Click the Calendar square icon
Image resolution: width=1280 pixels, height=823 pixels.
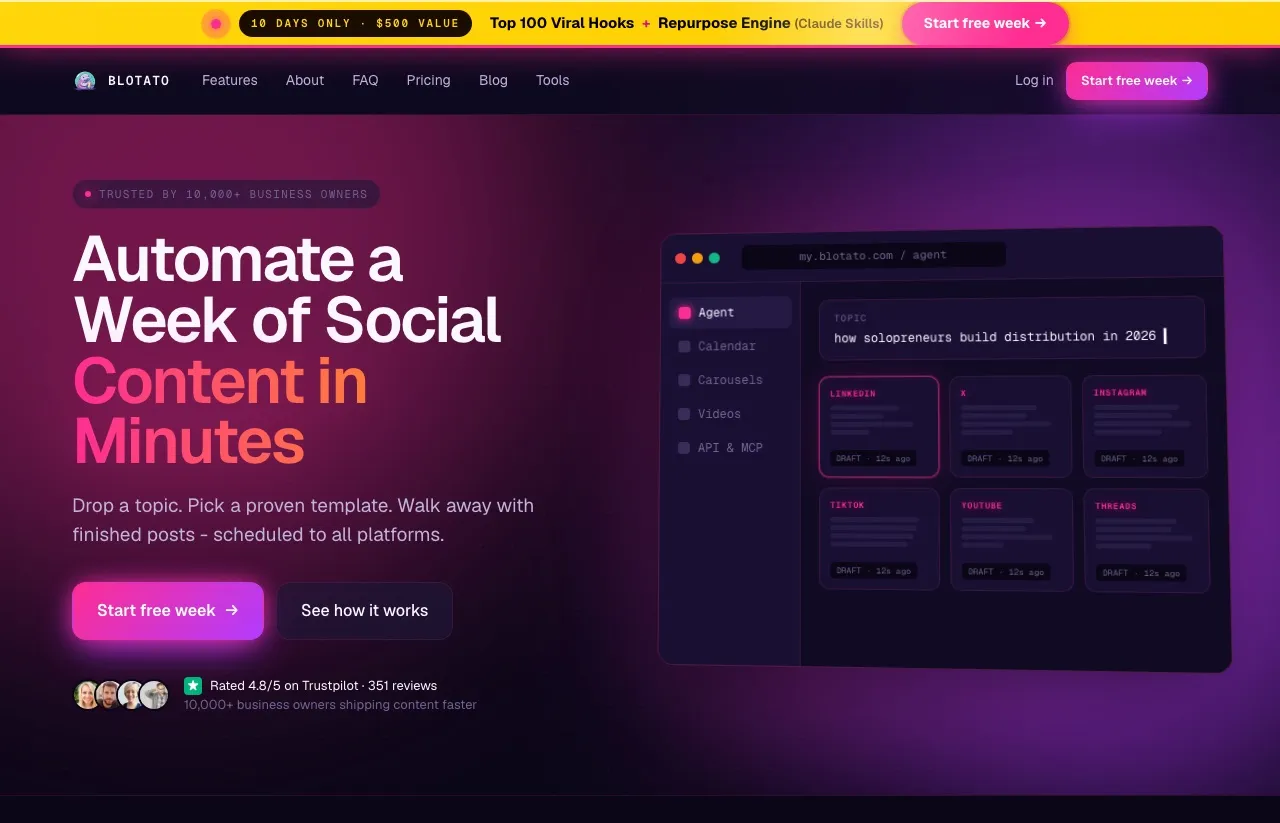coord(685,347)
